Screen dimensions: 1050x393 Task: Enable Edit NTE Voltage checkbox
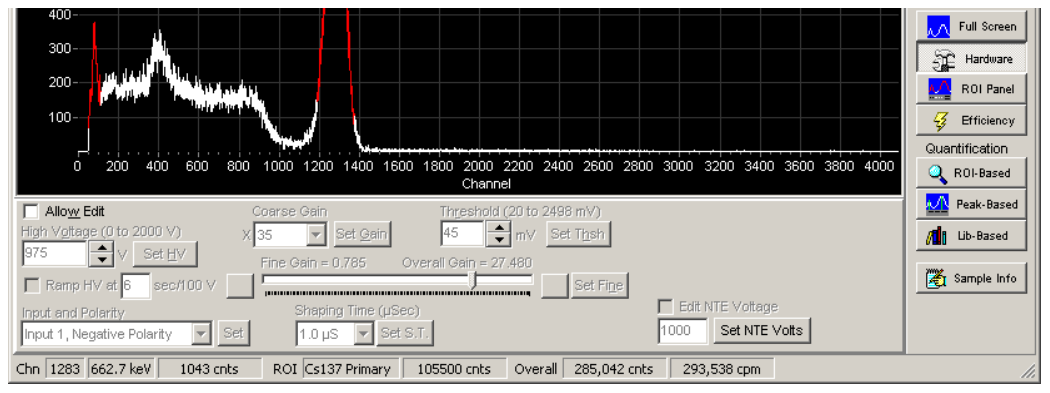tap(666, 307)
